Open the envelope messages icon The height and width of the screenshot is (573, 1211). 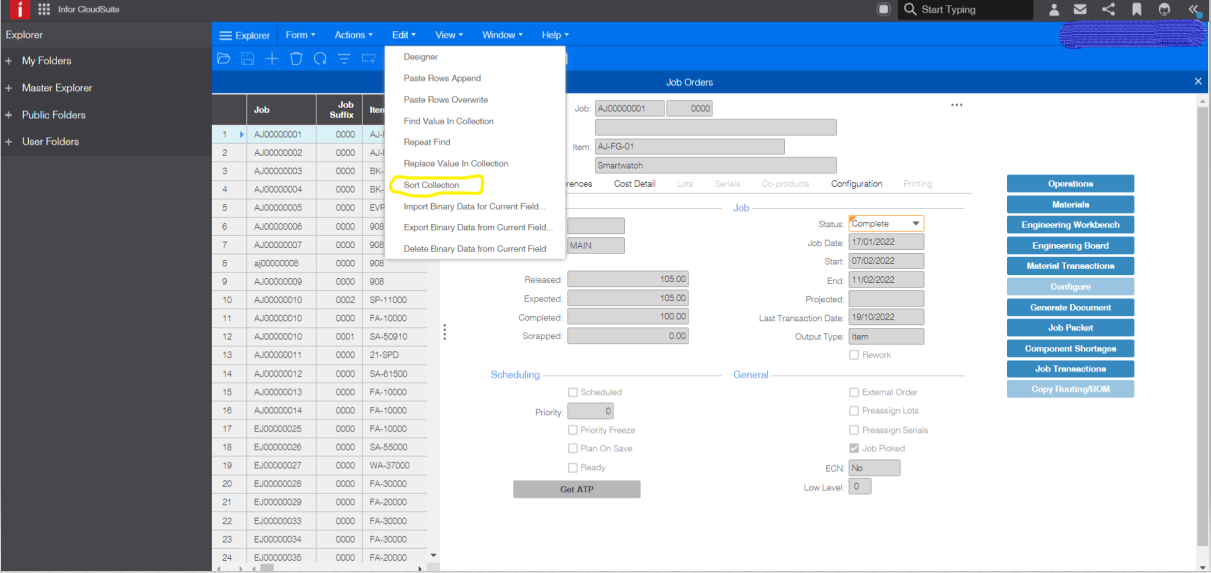(1081, 10)
